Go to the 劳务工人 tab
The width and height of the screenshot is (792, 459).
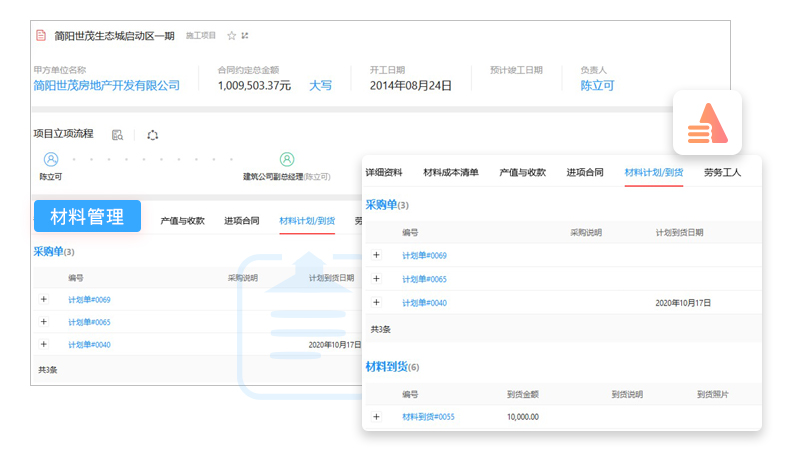point(722,172)
